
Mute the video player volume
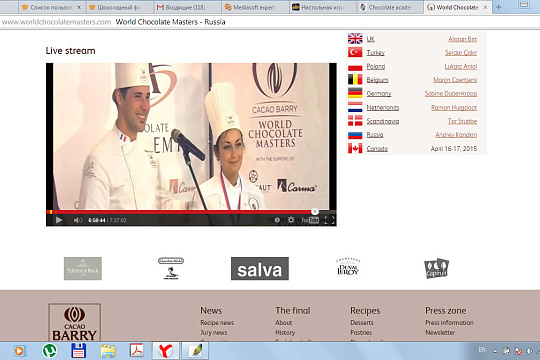pos(78,220)
